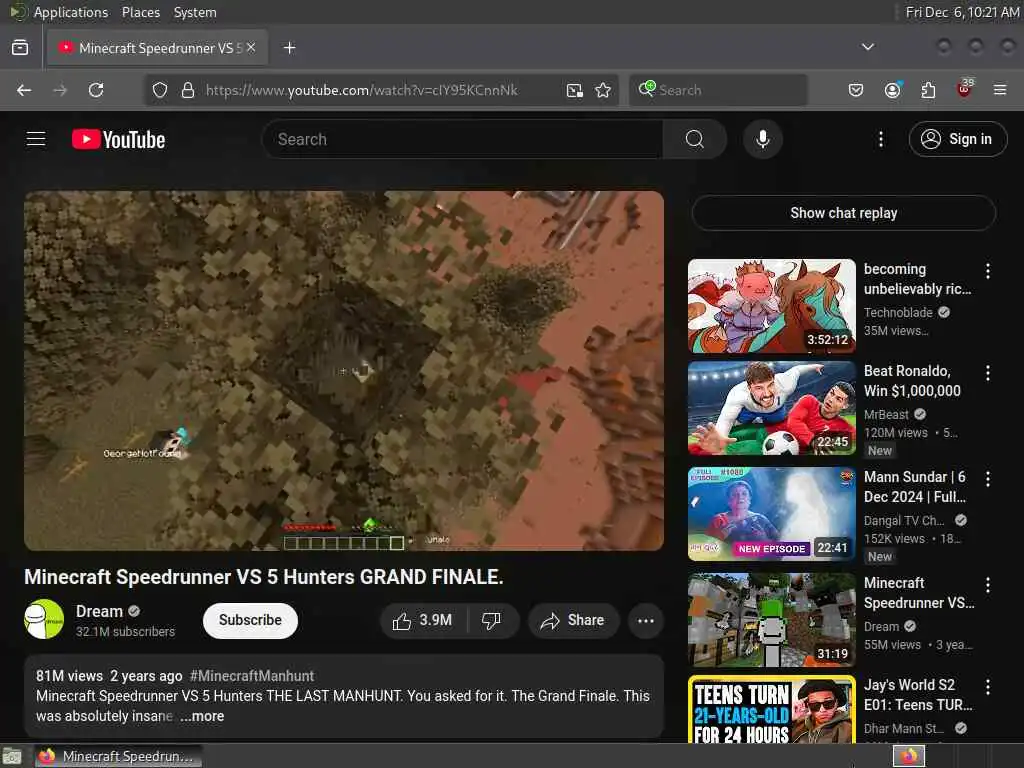Go back with the browser back arrow
The width and height of the screenshot is (1024, 768).
pyautogui.click(x=24, y=90)
